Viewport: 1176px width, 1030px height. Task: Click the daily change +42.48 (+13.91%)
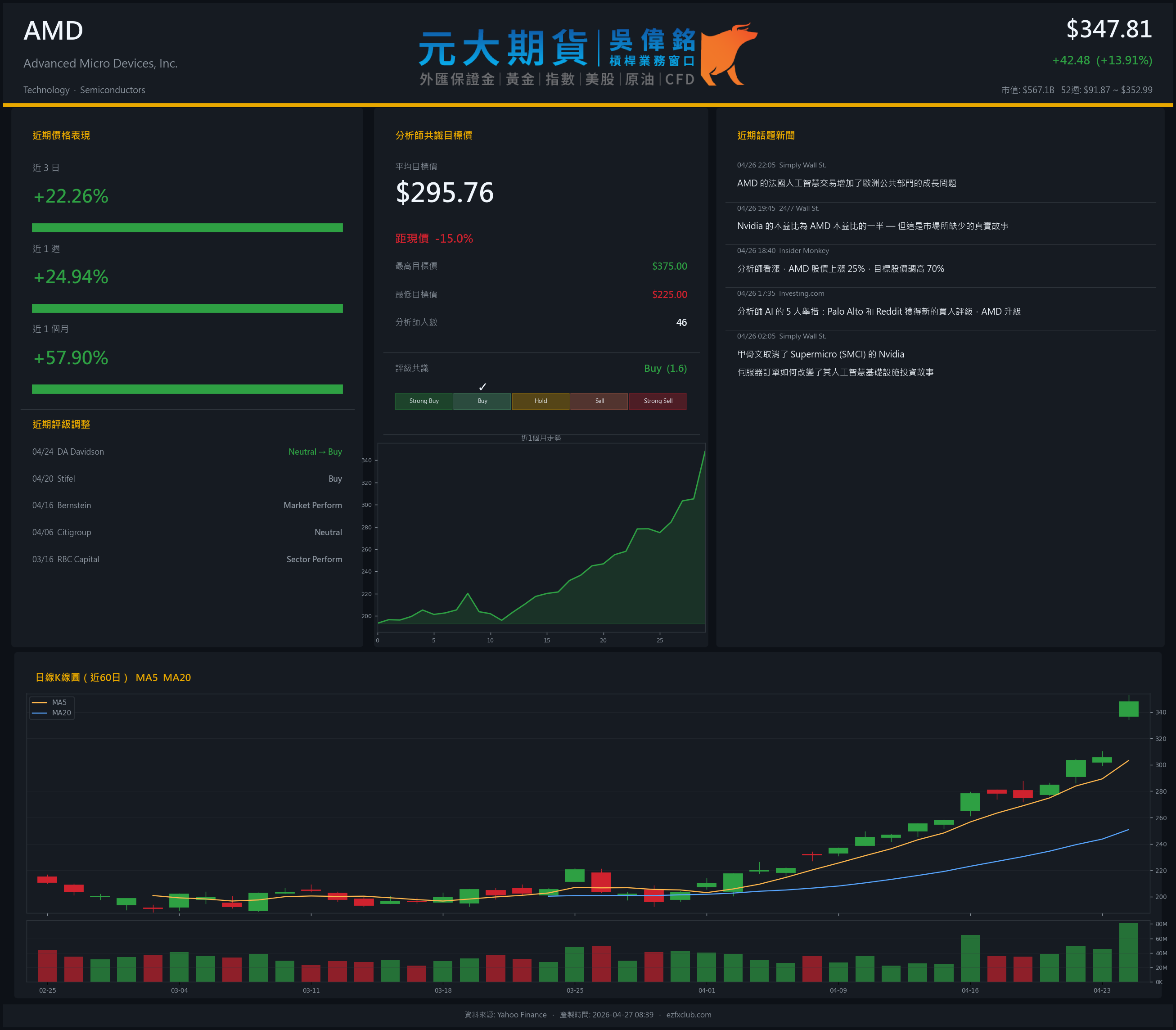point(1102,60)
